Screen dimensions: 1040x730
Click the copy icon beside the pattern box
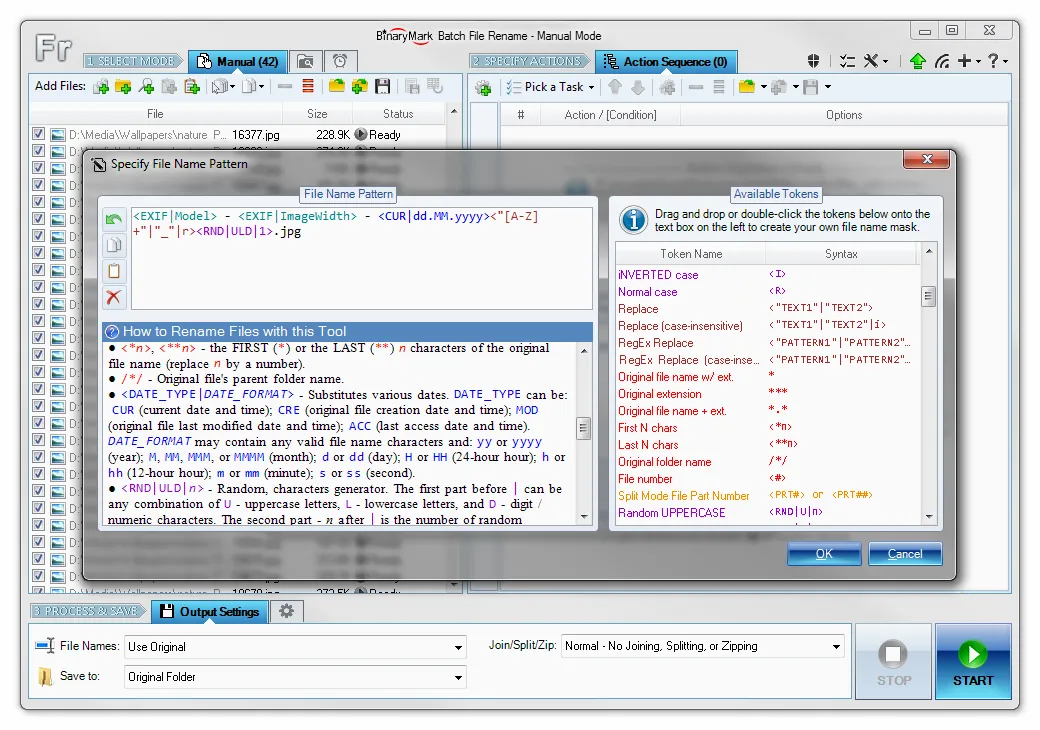114,245
